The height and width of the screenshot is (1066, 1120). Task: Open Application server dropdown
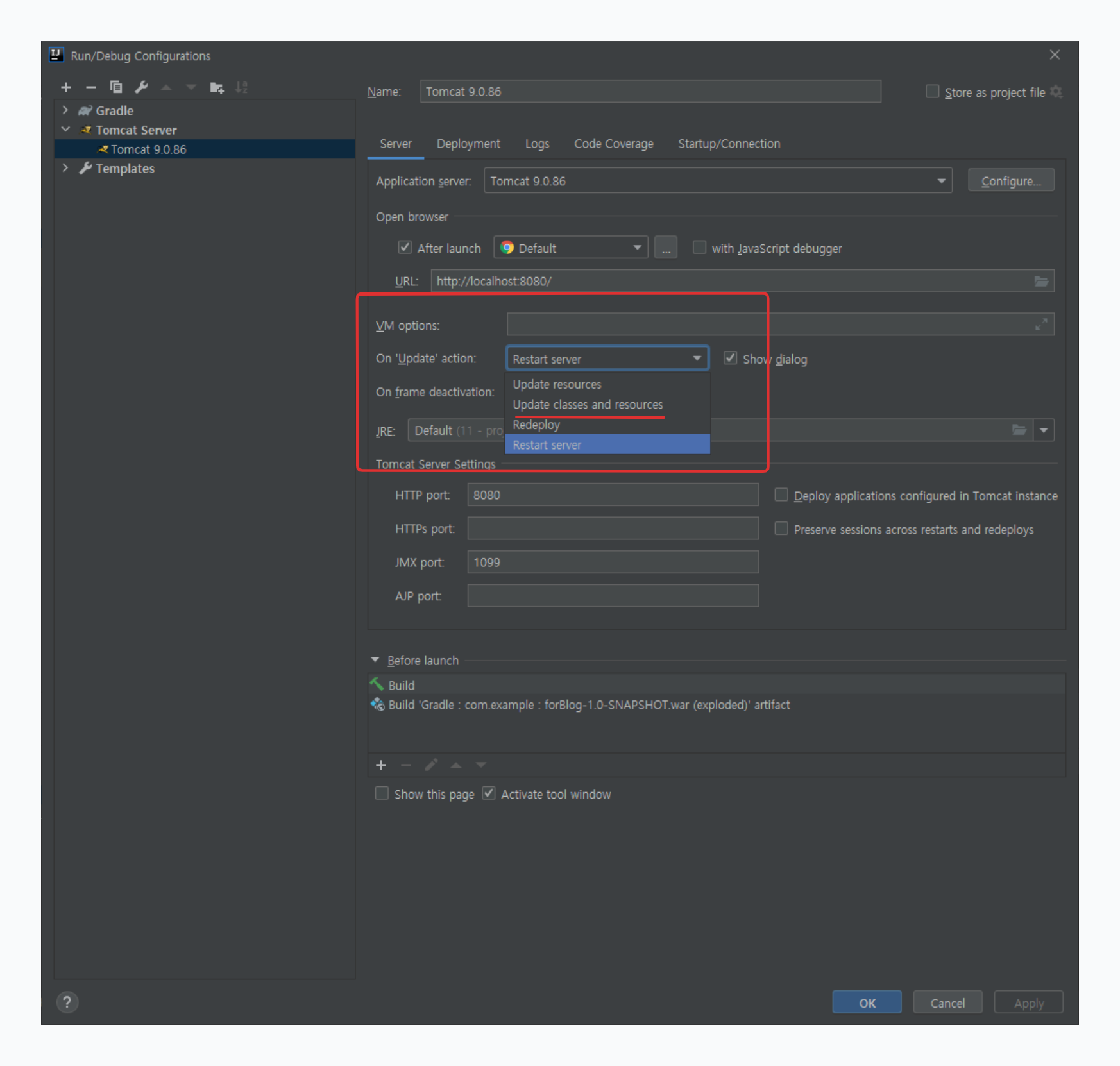click(718, 181)
